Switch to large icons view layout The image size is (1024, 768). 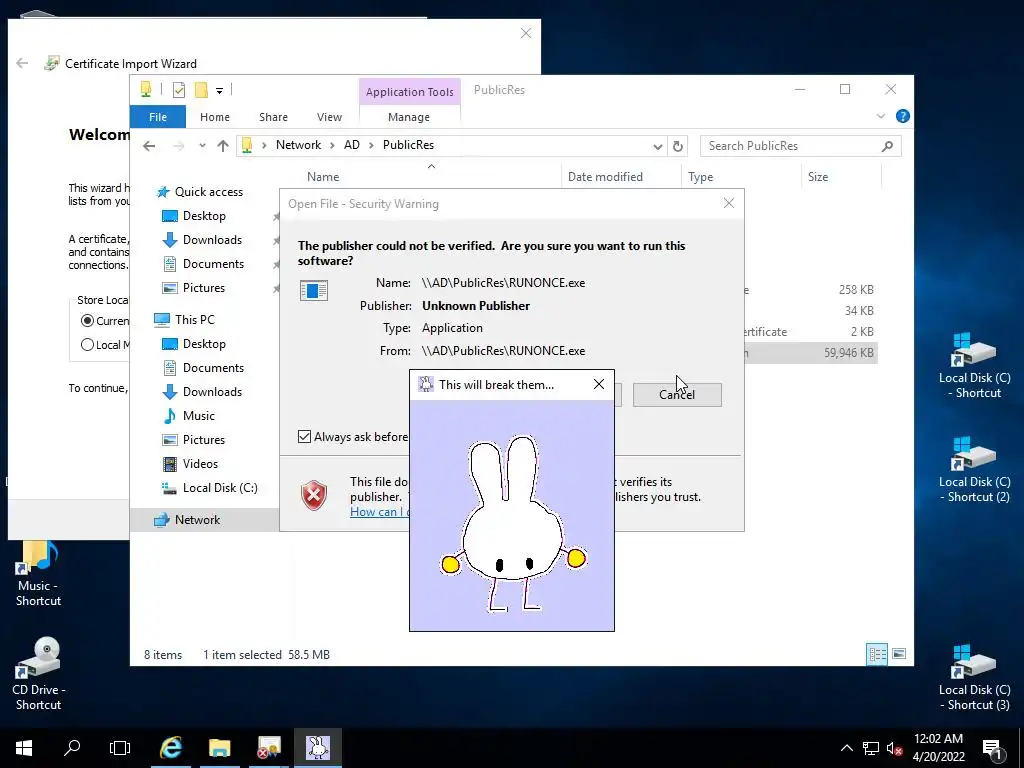(x=899, y=654)
